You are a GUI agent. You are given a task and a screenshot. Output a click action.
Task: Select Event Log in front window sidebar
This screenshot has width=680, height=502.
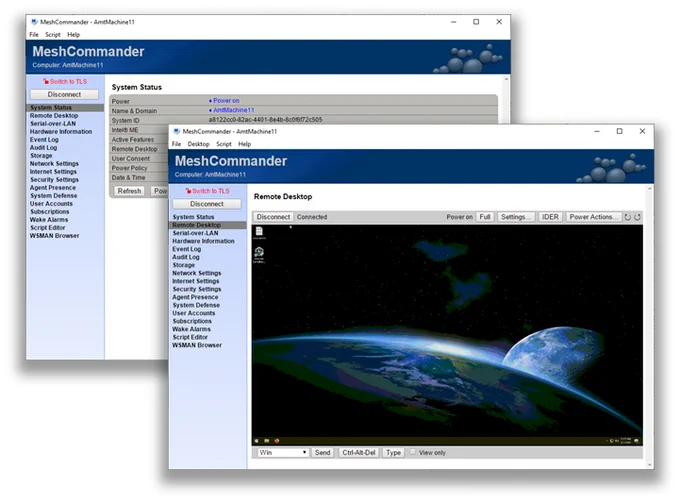(x=186, y=249)
